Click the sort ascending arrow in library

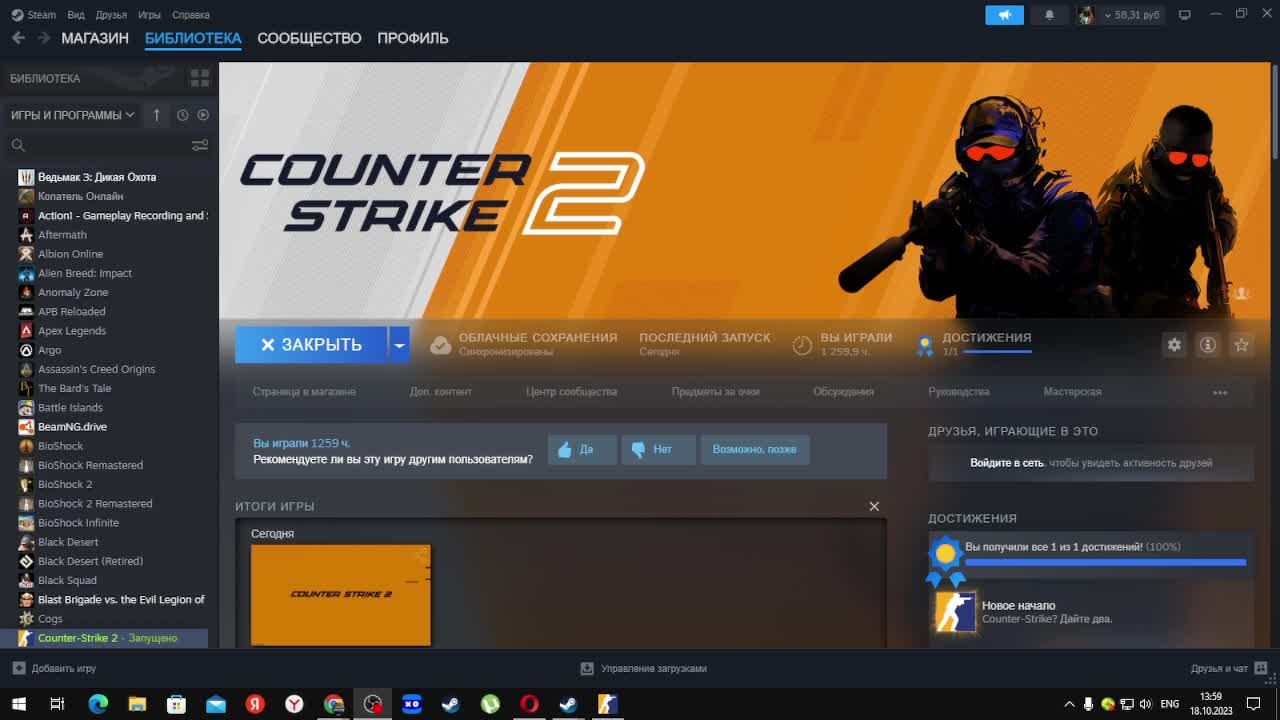[156, 115]
